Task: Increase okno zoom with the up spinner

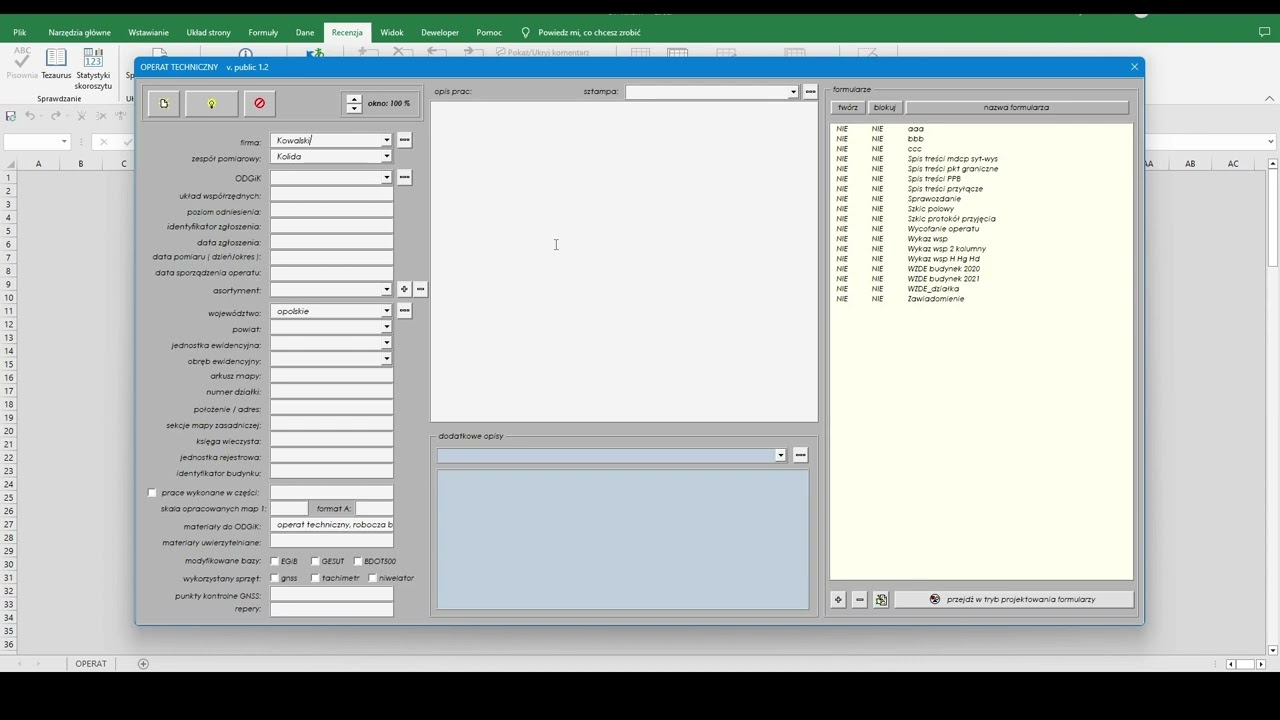Action: (x=354, y=98)
